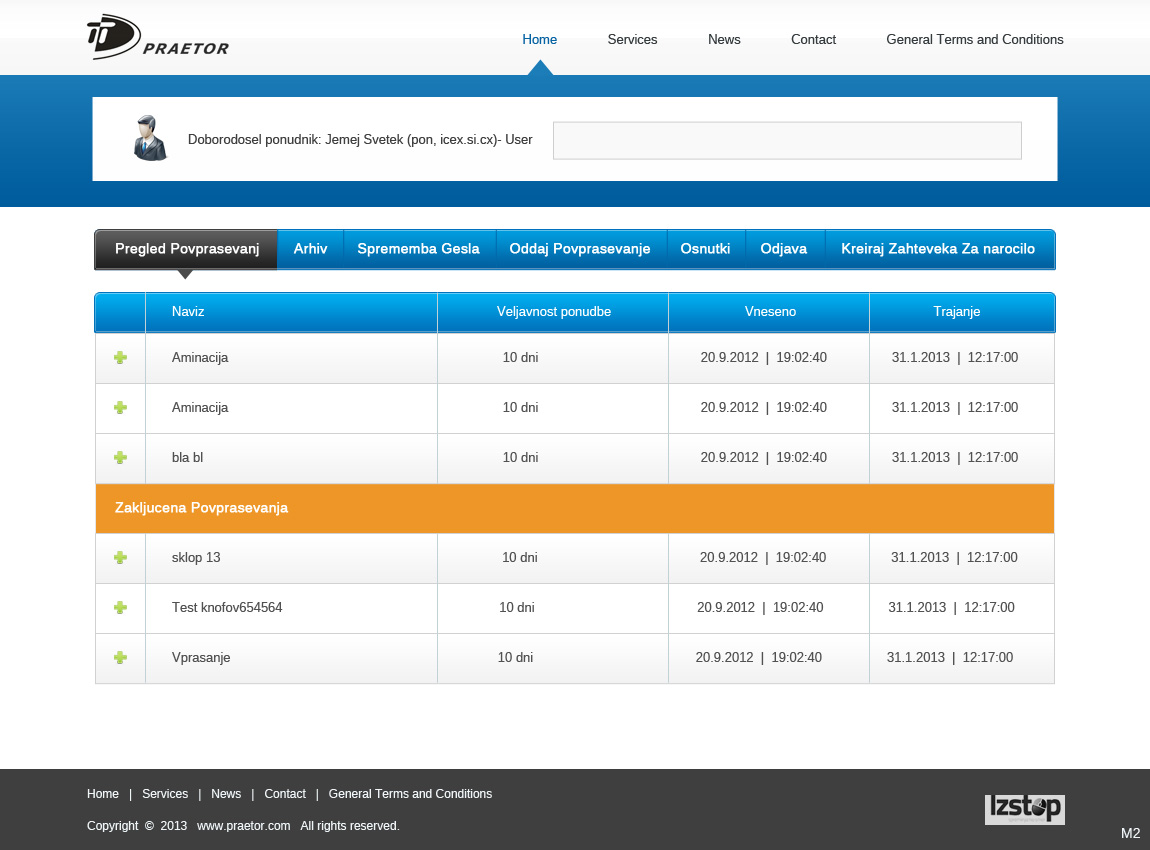
Task: Click the user avatar icon
Action: click(150, 138)
